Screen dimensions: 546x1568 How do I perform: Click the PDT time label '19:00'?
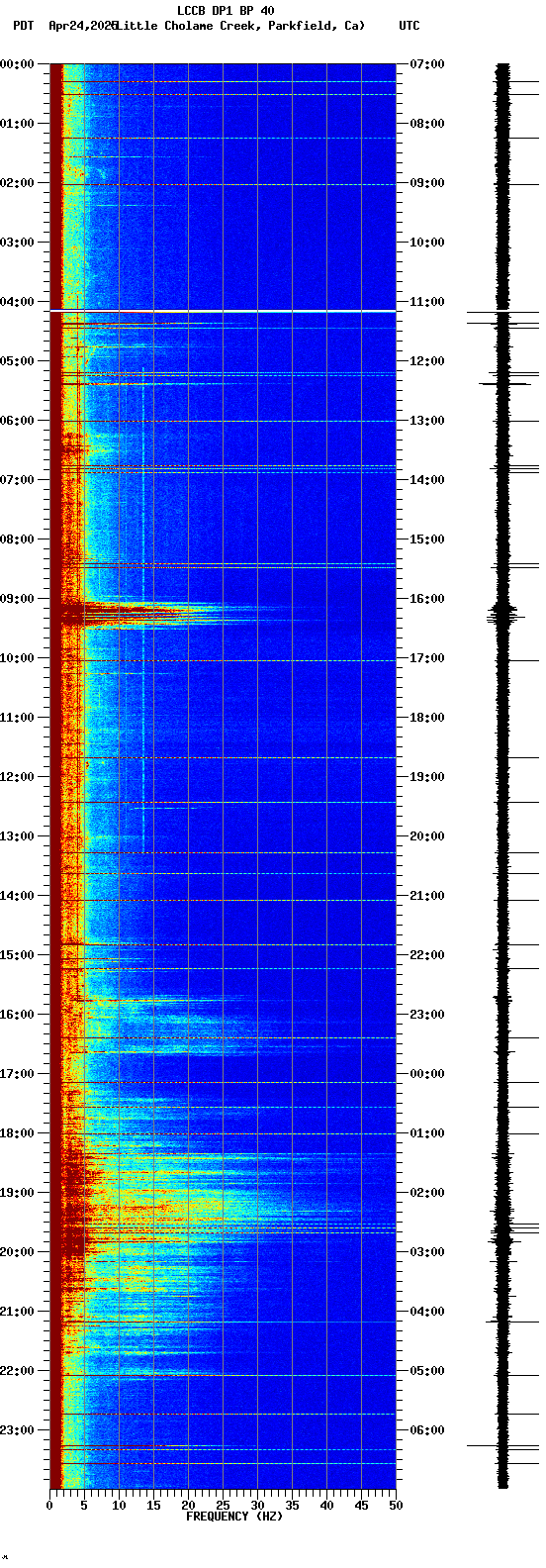tap(17, 1193)
